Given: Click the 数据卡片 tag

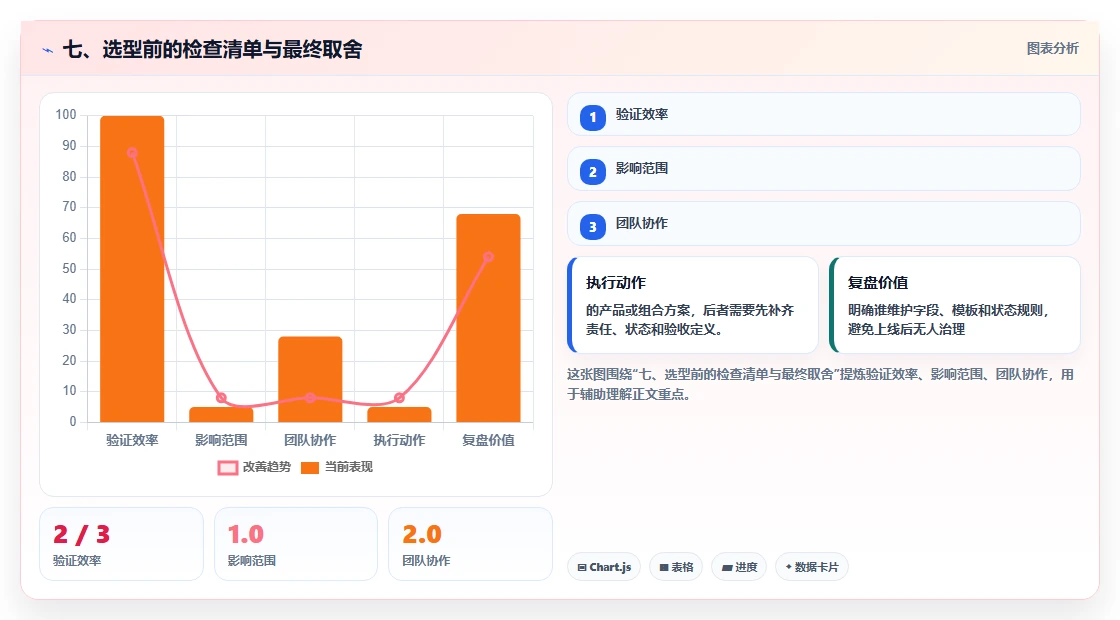Looking at the screenshot, I should click(x=811, y=567).
